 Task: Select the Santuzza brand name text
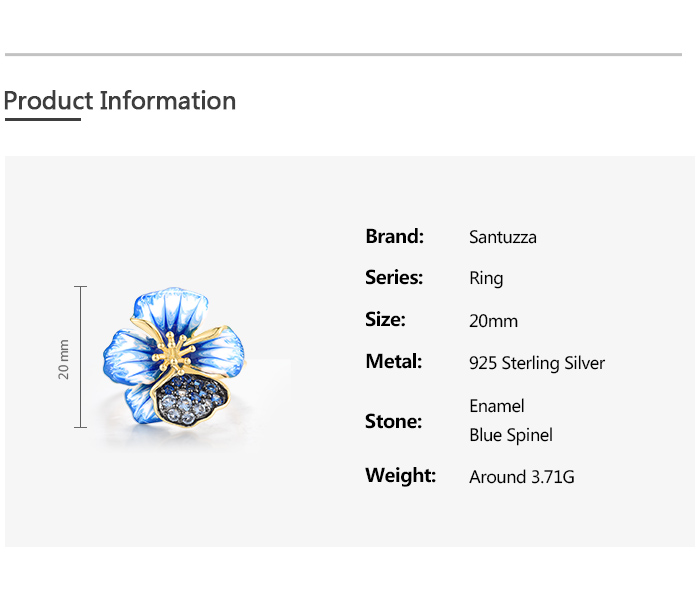point(502,237)
